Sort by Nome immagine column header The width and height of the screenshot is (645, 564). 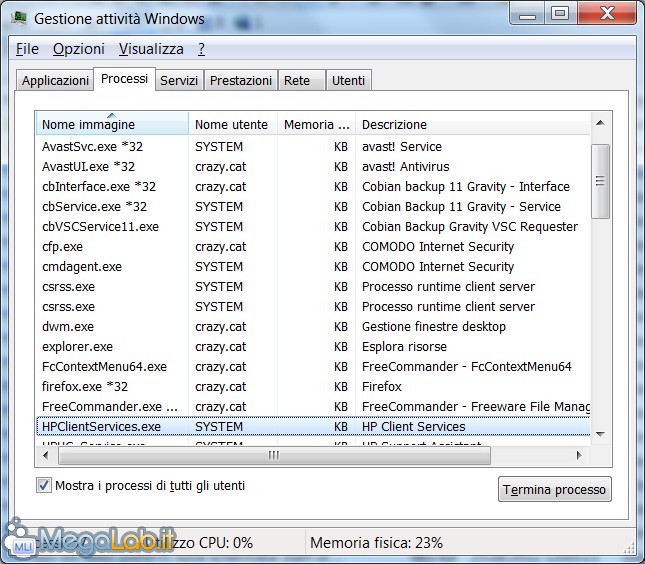pyautogui.click(x=112, y=124)
